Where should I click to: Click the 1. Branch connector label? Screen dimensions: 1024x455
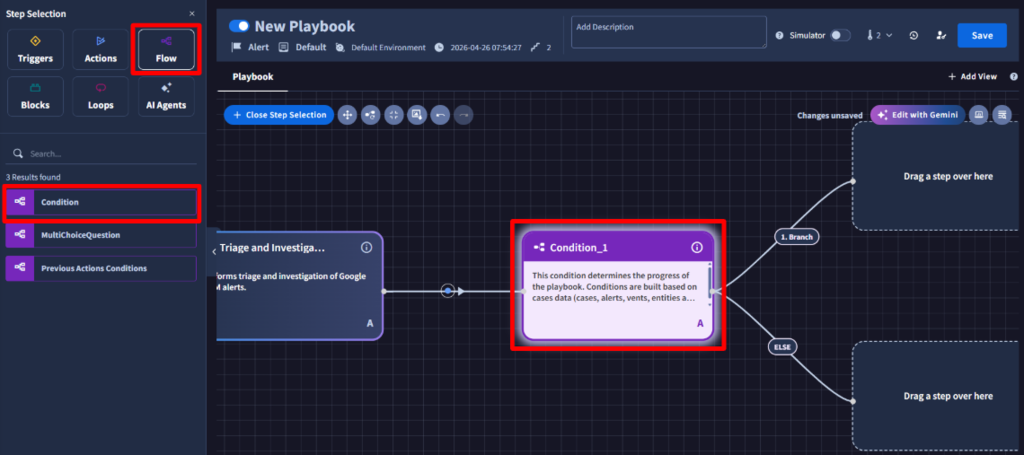click(x=797, y=237)
